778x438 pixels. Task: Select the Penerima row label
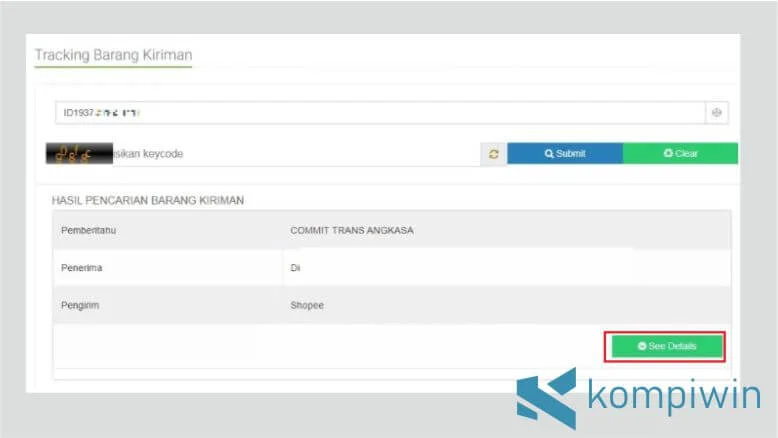point(82,268)
